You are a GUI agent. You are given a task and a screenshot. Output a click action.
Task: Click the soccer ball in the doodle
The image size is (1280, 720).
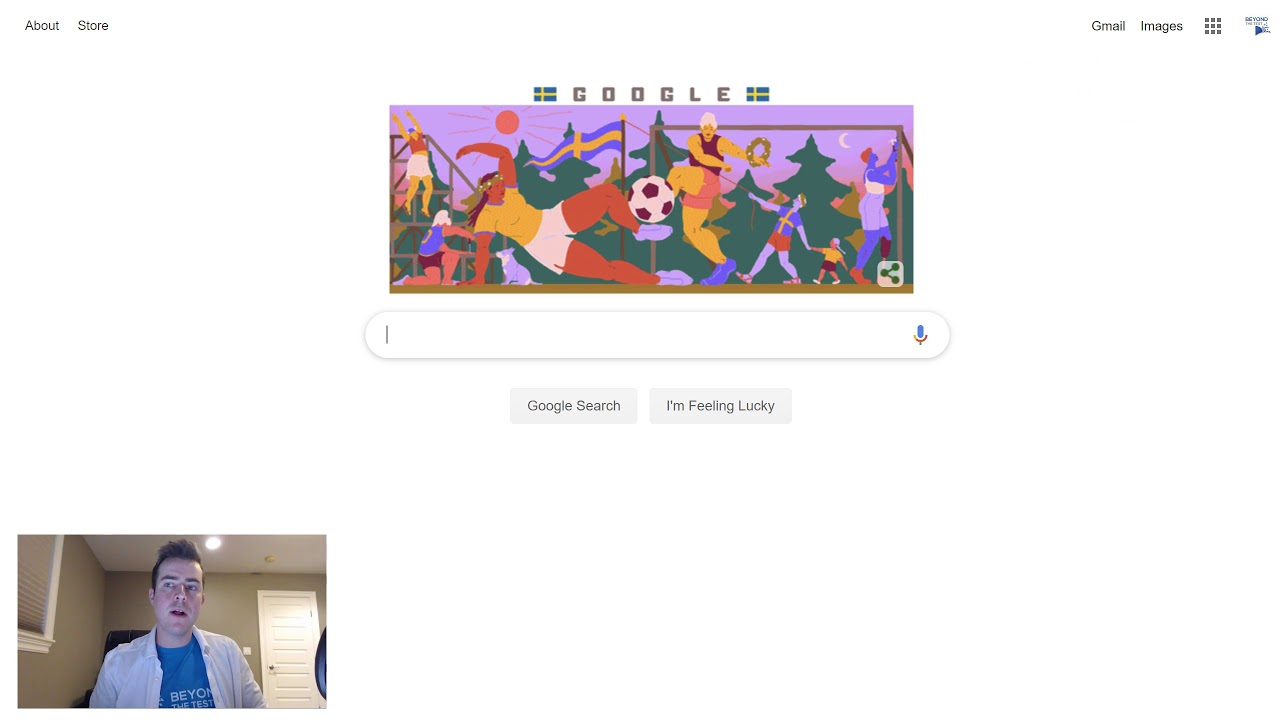pyautogui.click(x=652, y=198)
